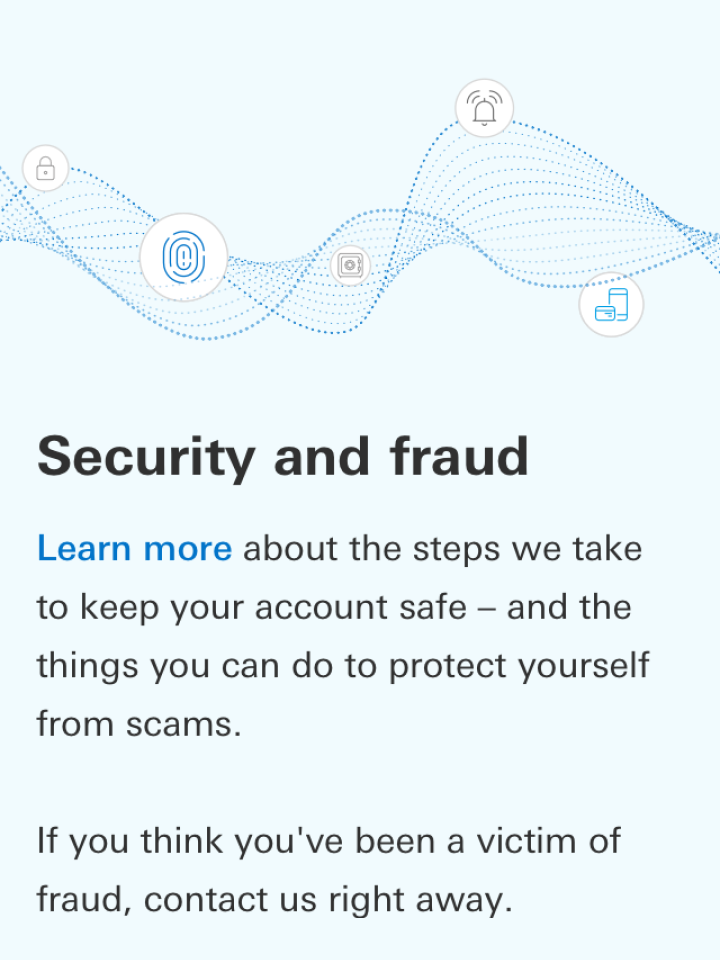Click the 'contact us right away' text
This screenshot has height=960, width=720.
pos(328,899)
